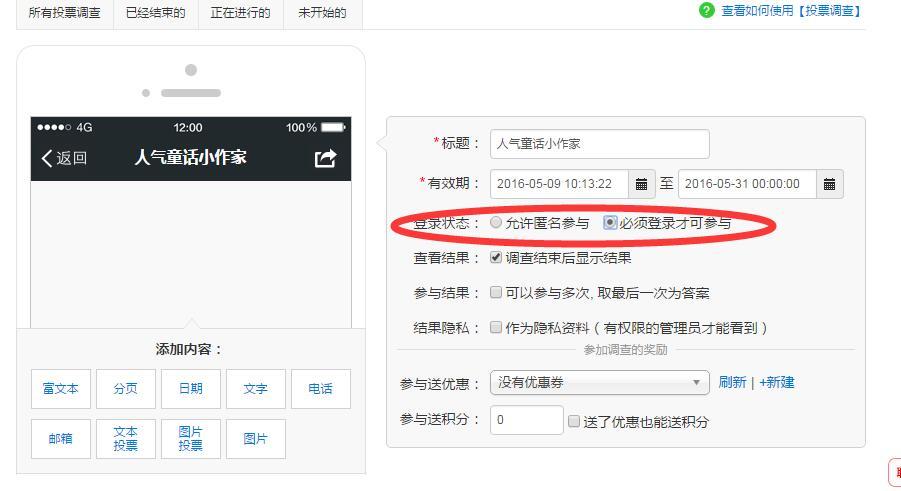Click the end date field 2016-05-31
Viewport: 901px width, 491px height.
[x=747, y=184]
